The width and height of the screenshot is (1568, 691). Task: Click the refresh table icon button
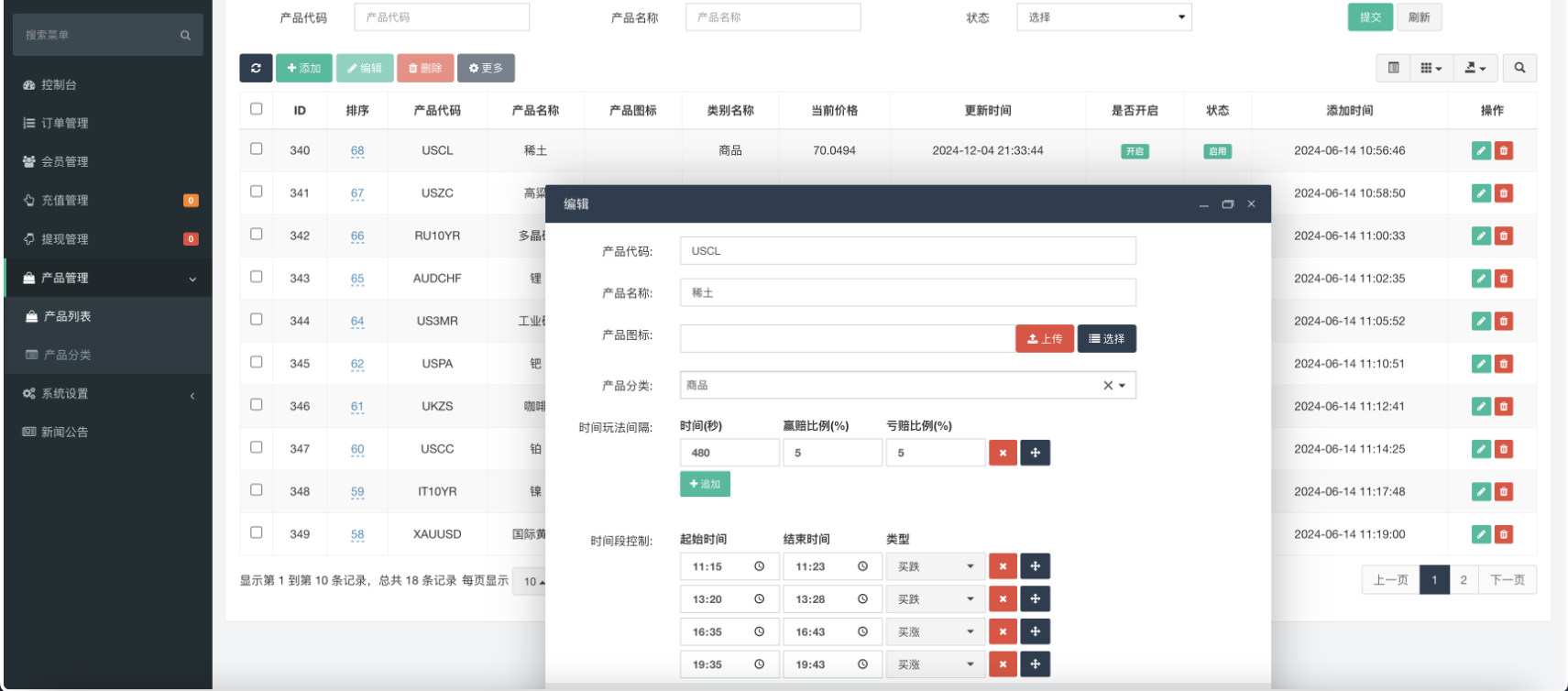tap(256, 68)
